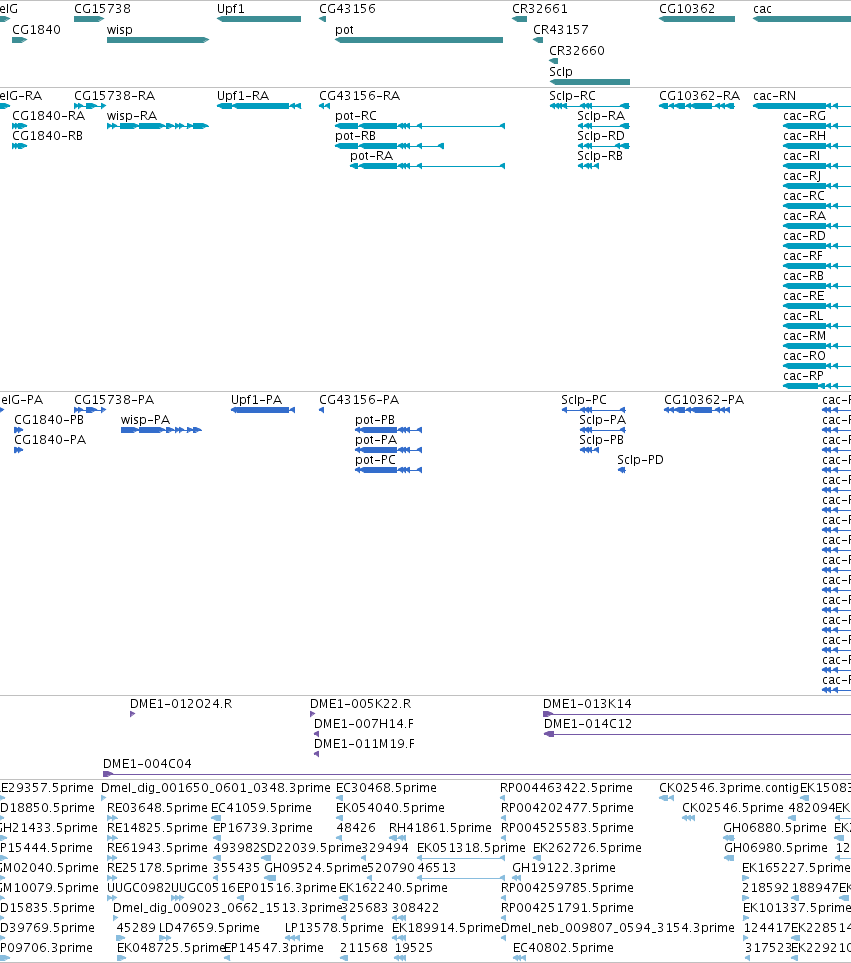Select the Sclp gene bar
The height and width of the screenshot is (963, 851).
coord(589,82)
